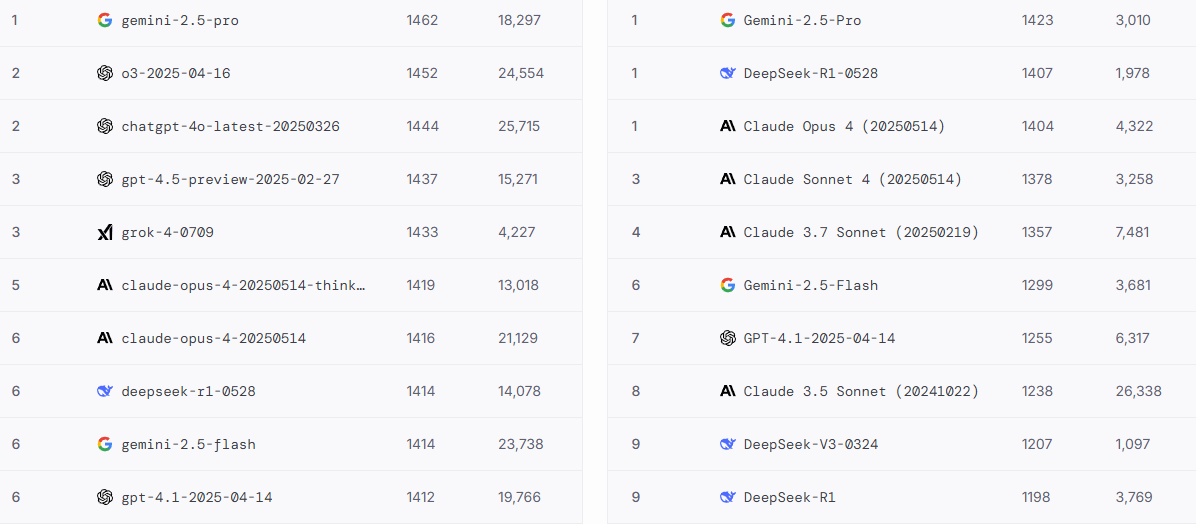1196x524 pixels.
Task: Click the DeepSeek-R1 model name in last row
Action: (x=789, y=497)
